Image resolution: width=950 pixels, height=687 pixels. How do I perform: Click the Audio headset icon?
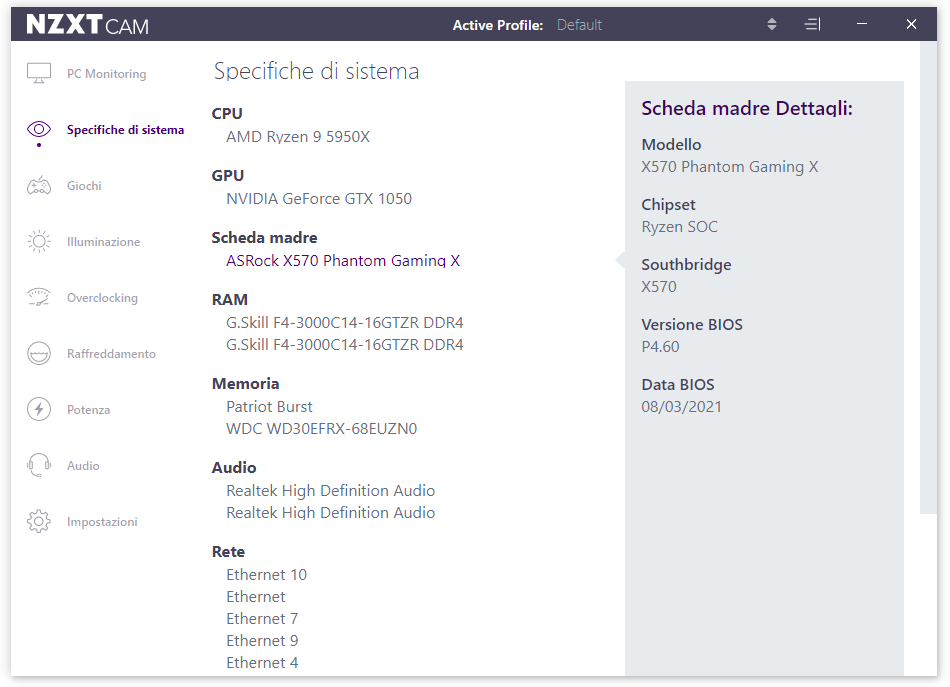(x=39, y=465)
